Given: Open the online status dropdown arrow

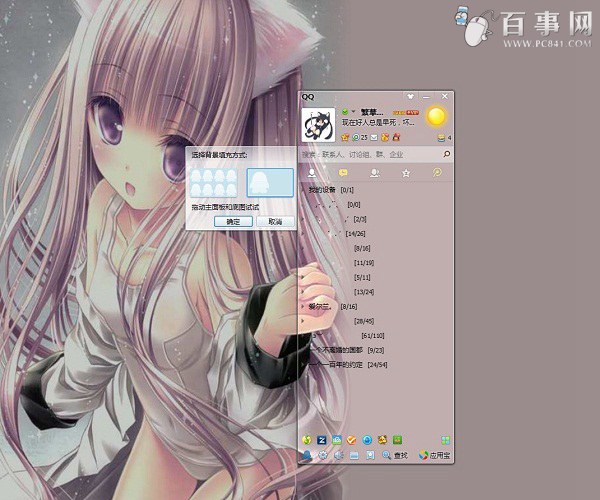Looking at the screenshot, I should [353, 111].
